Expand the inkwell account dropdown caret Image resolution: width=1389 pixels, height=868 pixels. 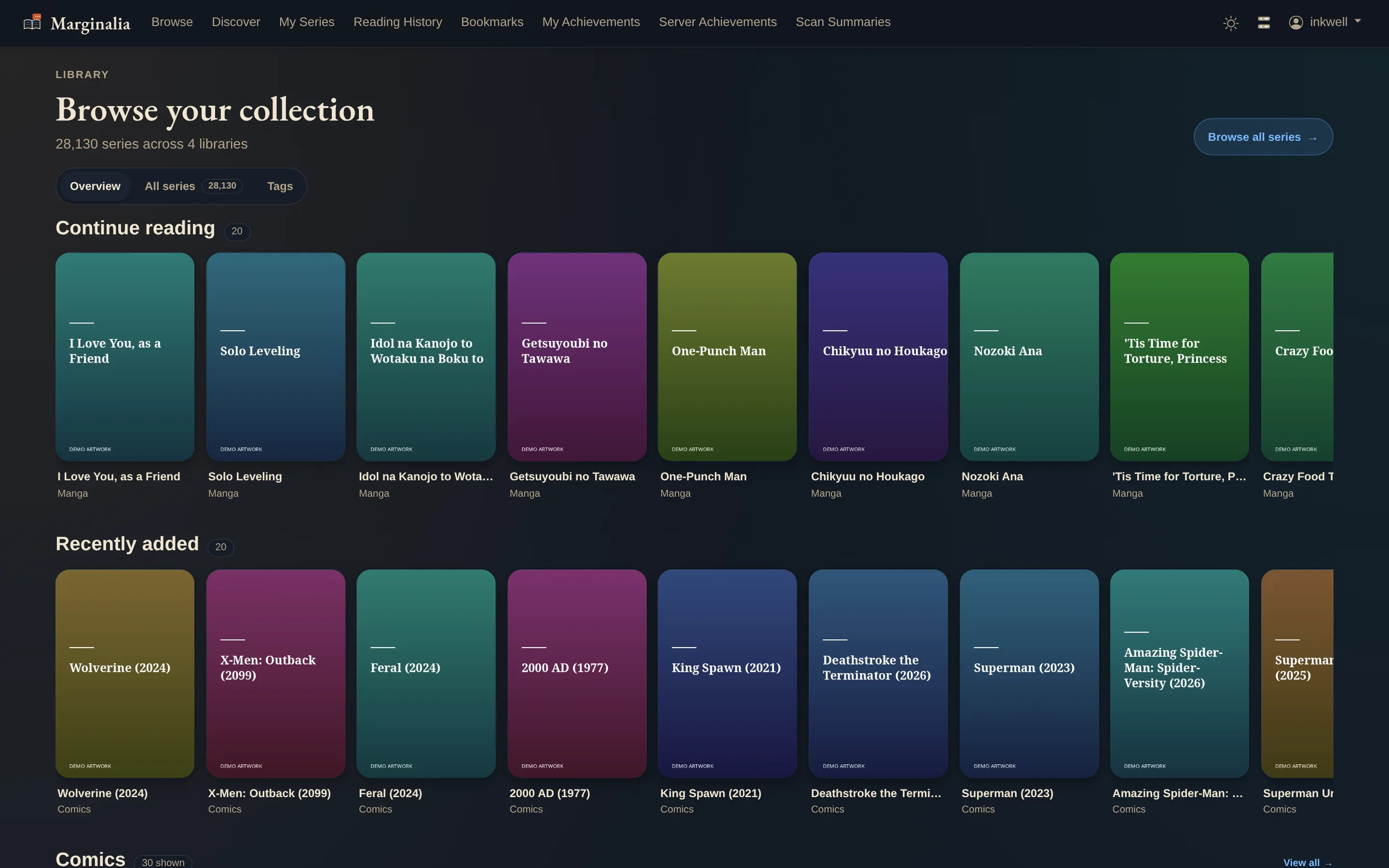(1358, 21)
